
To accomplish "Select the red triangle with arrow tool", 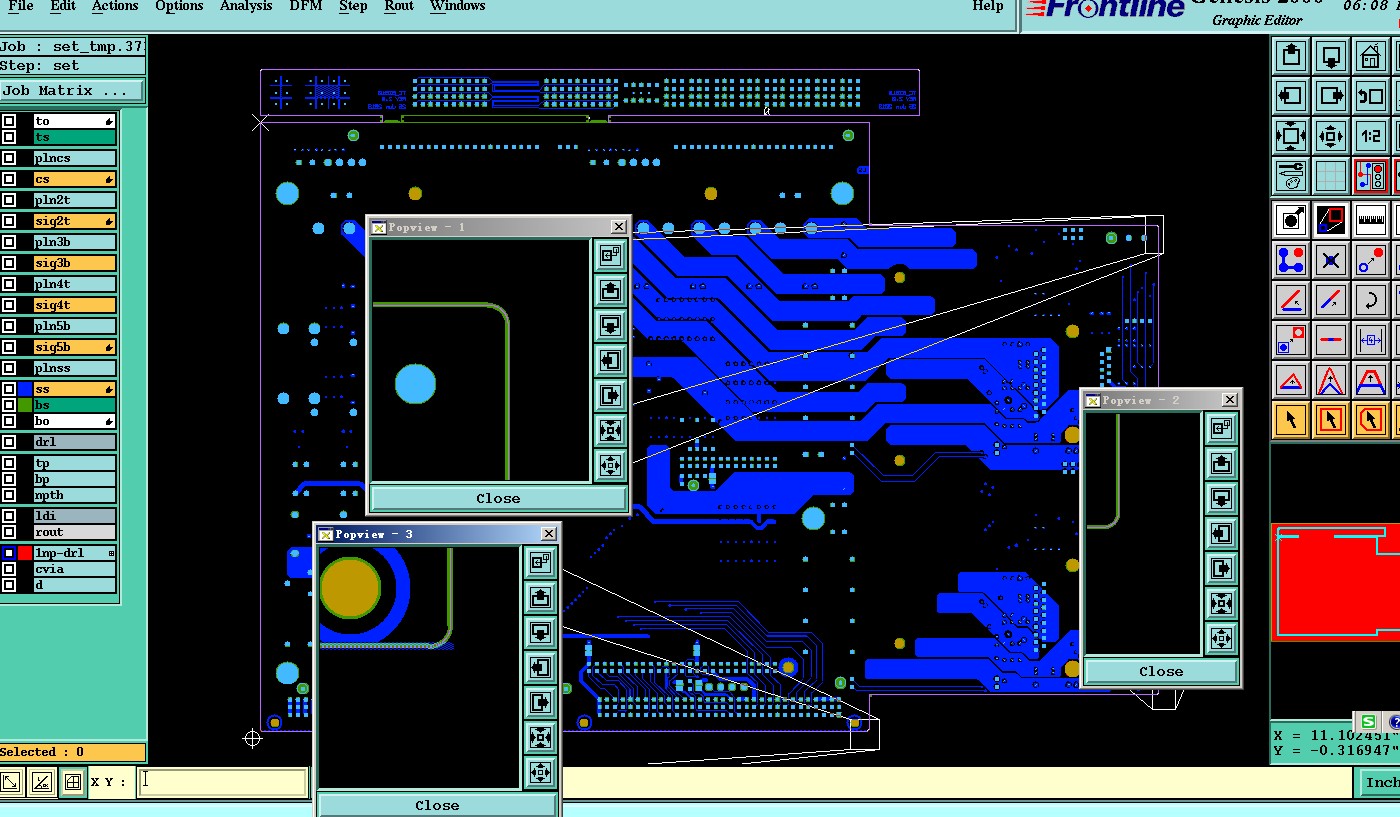I will [x=1291, y=380].
